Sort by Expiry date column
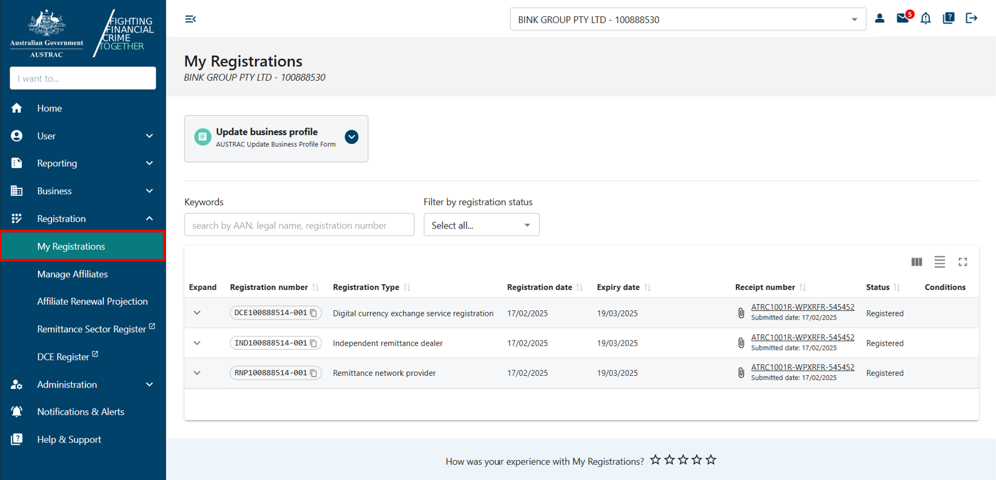Viewport: 996px width, 480px height. click(x=647, y=288)
